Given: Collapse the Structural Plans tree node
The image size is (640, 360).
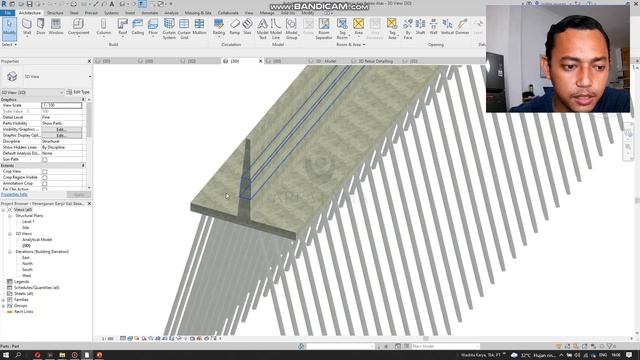Looking at the screenshot, I should click(10, 216).
